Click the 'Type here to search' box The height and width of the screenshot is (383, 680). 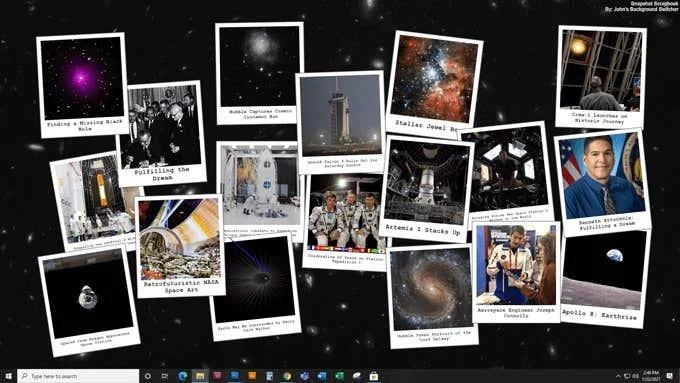point(78,376)
